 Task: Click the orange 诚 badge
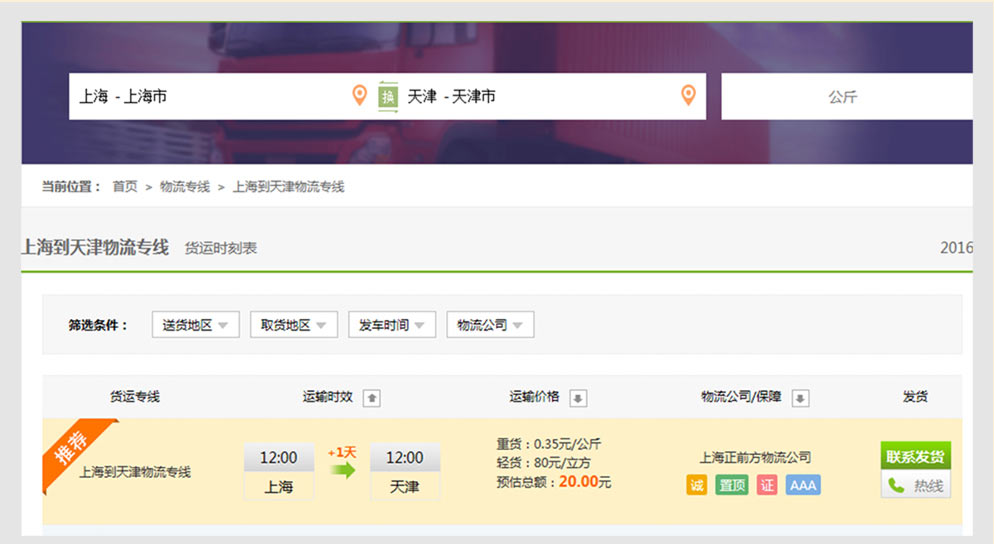pos(697,485)
